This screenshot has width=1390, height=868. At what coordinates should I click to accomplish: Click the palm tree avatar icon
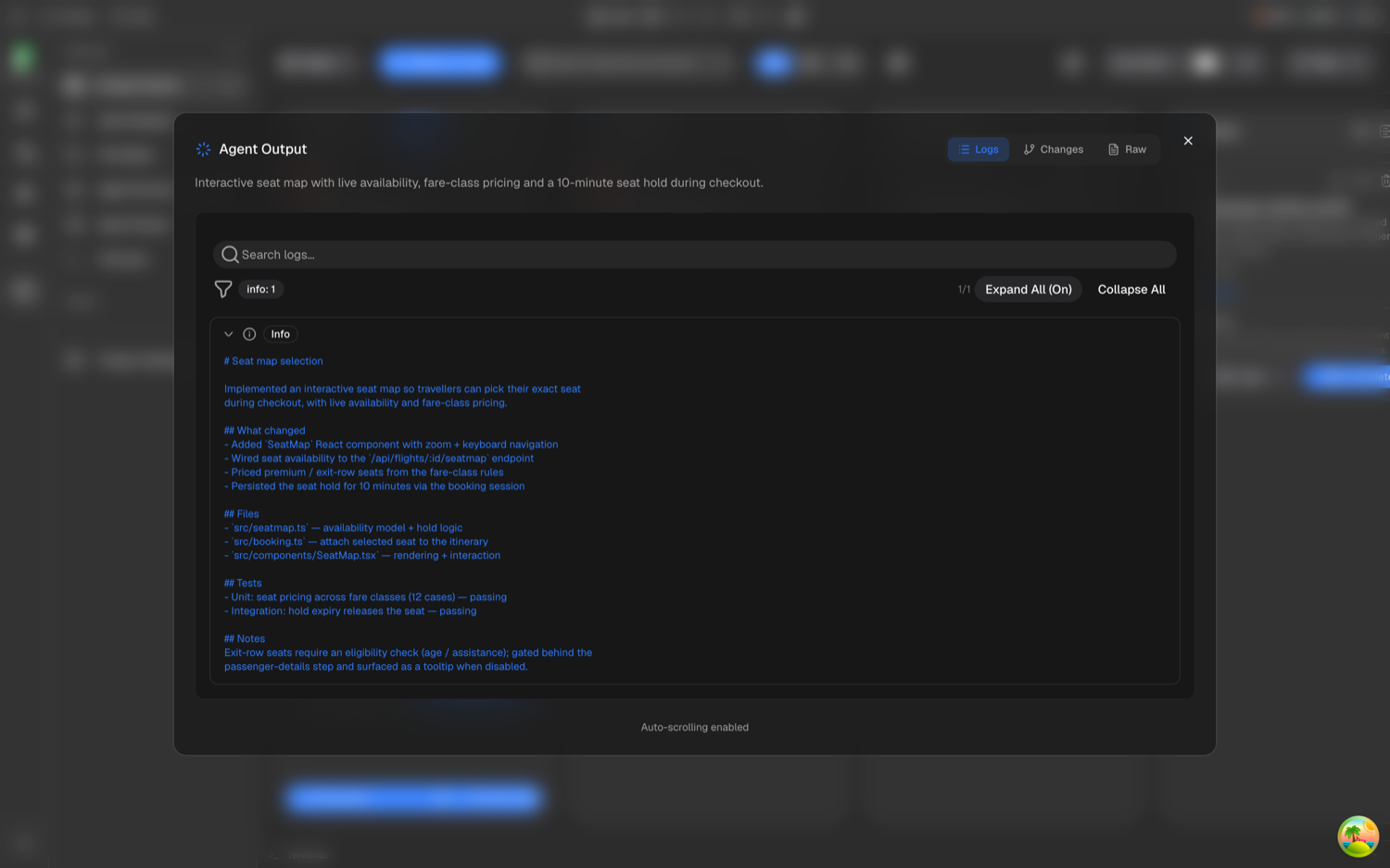pyautogui.click(x=1358, y=837)
